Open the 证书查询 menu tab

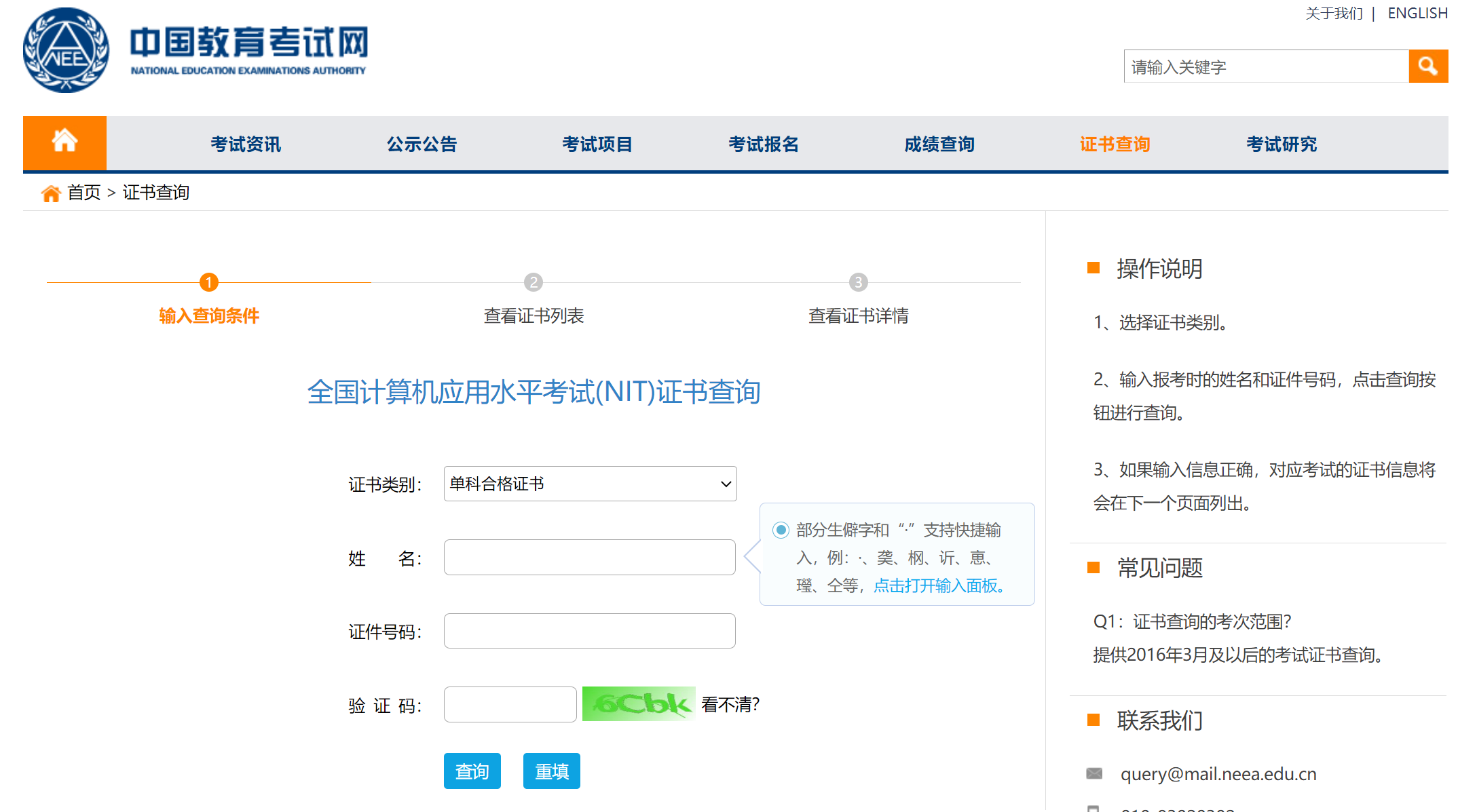(x=1115, y=144)
